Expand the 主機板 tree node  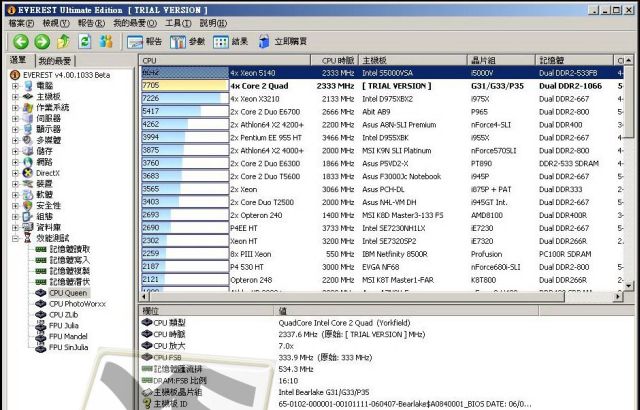(x=15, y=97)
